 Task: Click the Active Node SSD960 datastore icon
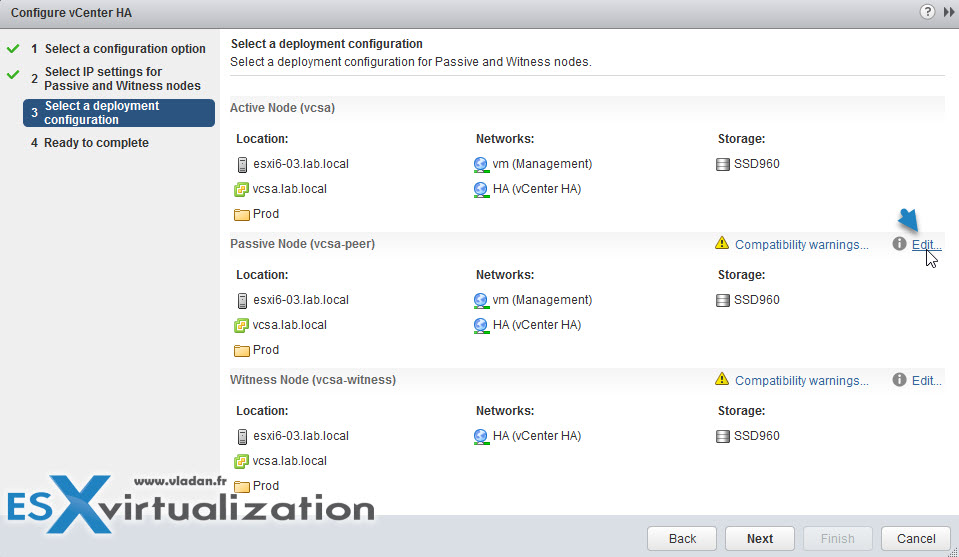[723, 164]
